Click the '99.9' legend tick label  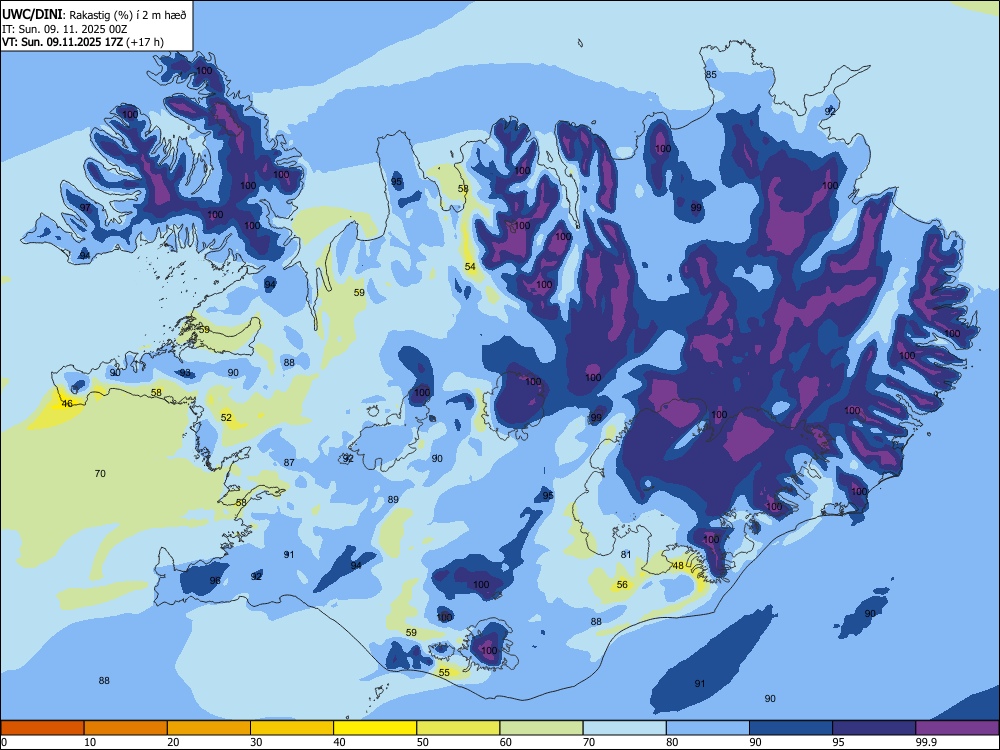926,742
